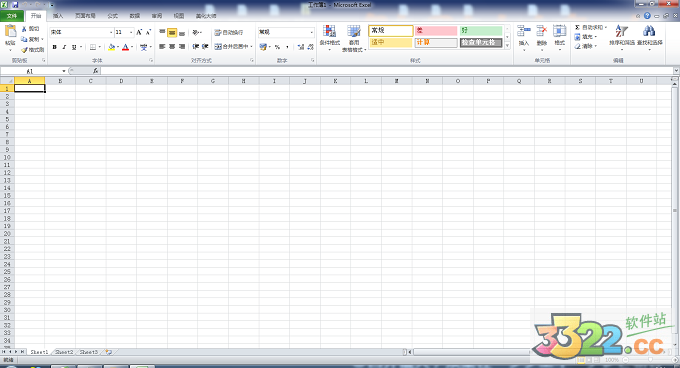
Task: Toggle italic formatting
Action: (64, 47)
